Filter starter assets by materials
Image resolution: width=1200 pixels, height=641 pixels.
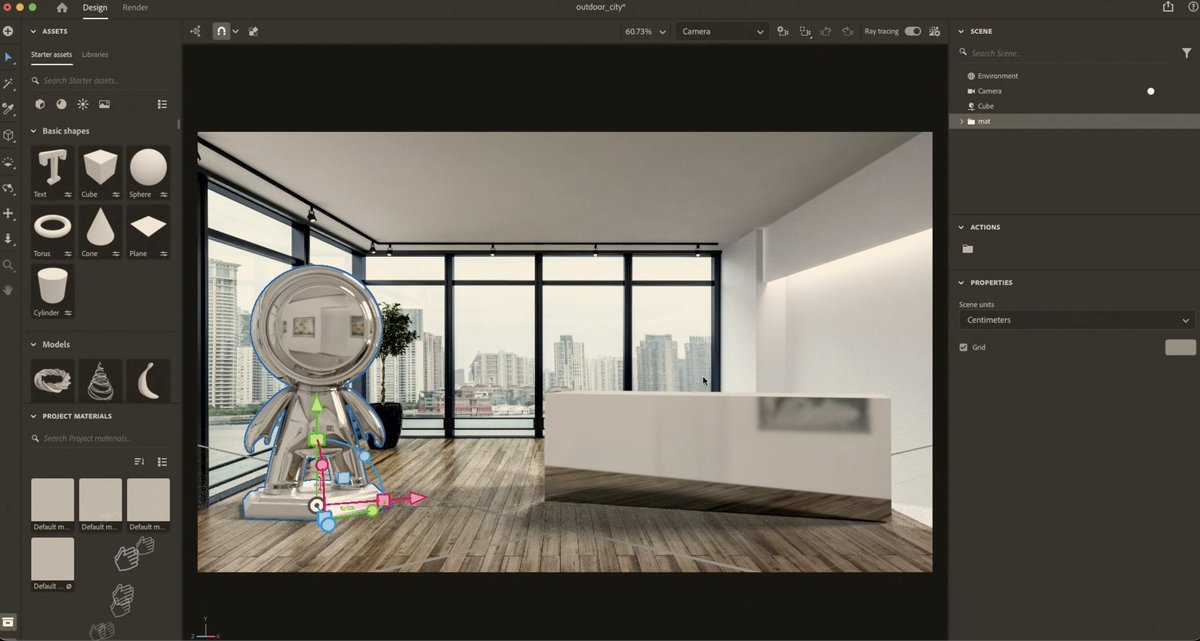(x=61, y=104)
